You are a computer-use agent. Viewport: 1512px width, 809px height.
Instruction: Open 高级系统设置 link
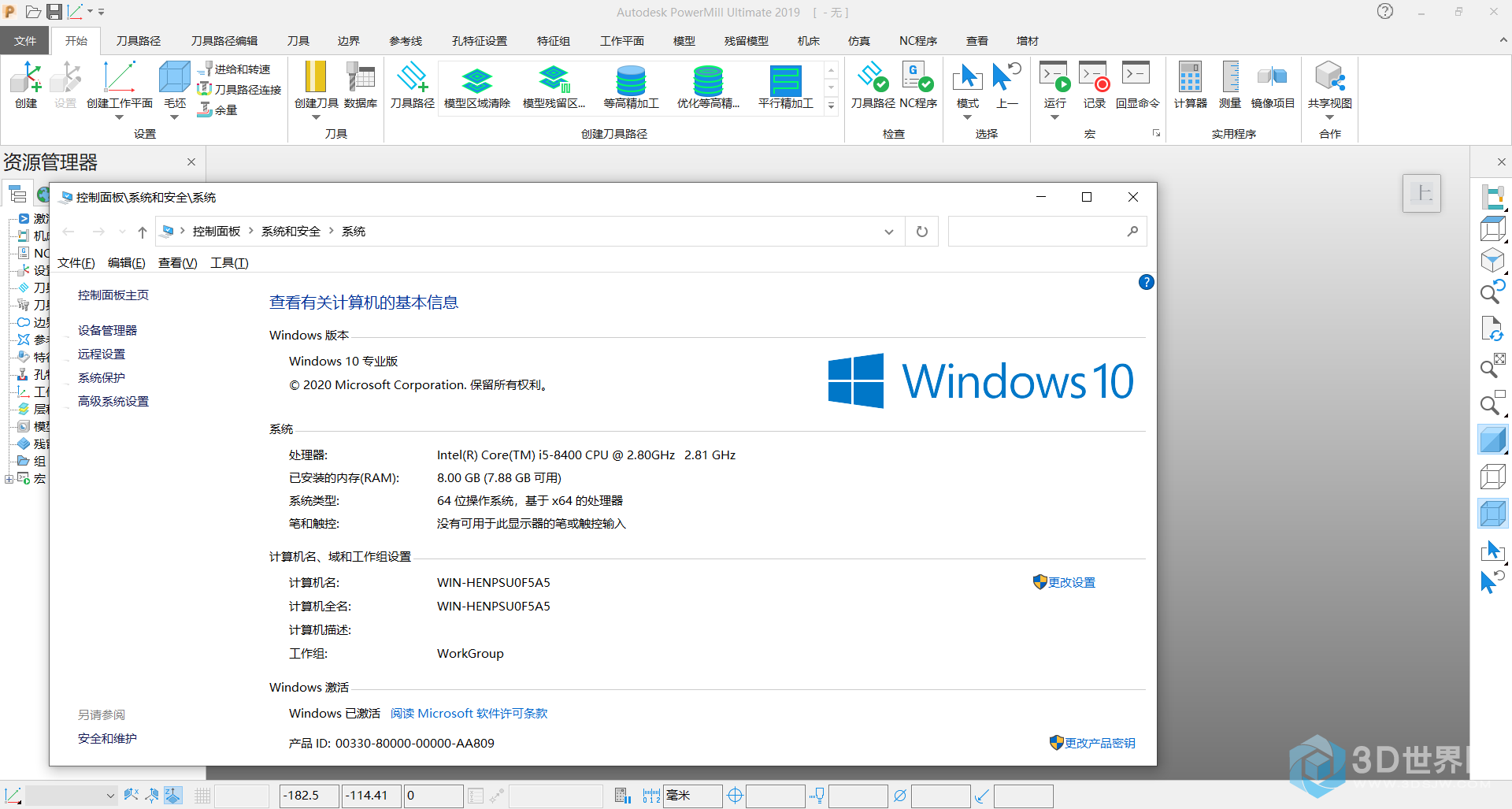(113, 402)
